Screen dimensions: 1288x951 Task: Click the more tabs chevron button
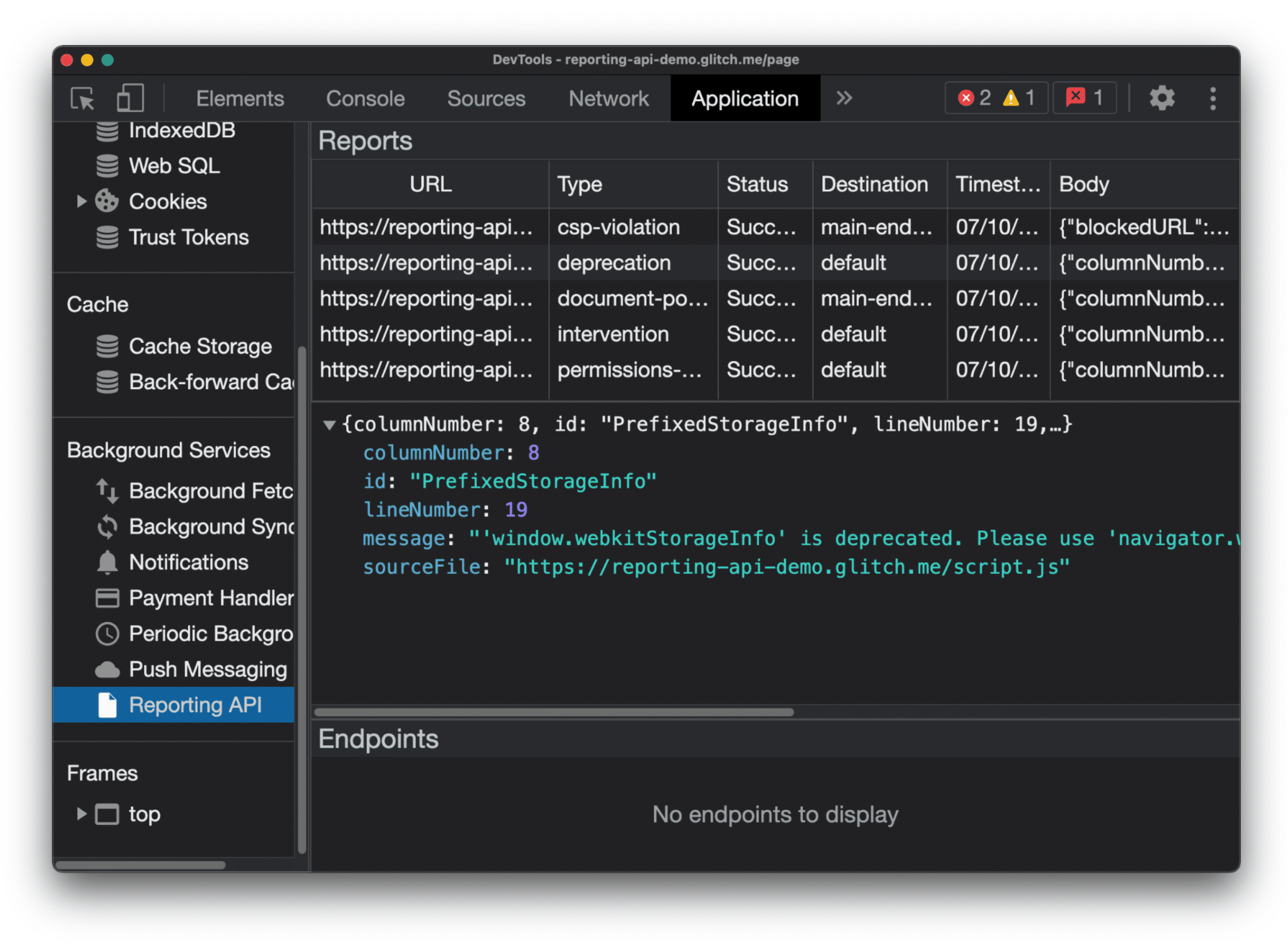pyautogui.click(x=843, y=98)
